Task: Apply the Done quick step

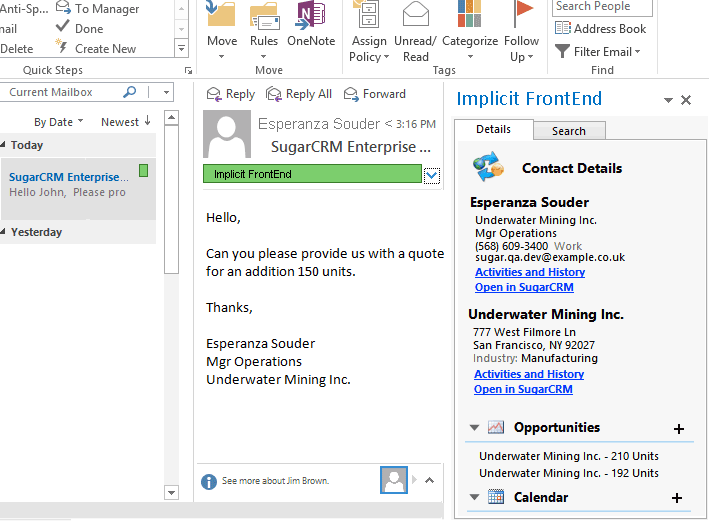Action: point(80,28)
